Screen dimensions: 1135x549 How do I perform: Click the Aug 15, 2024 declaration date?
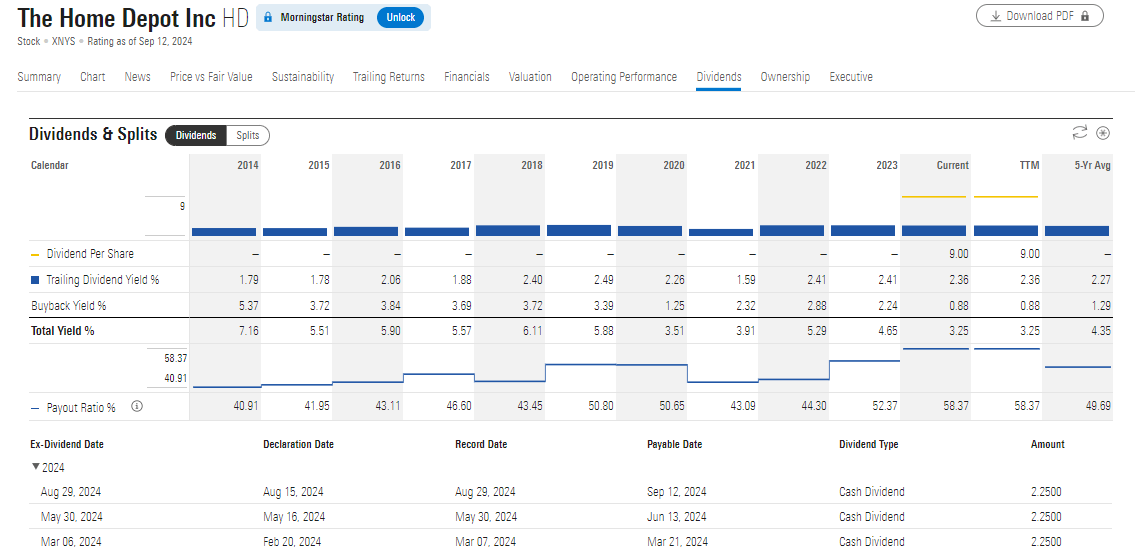pos(293,492)
